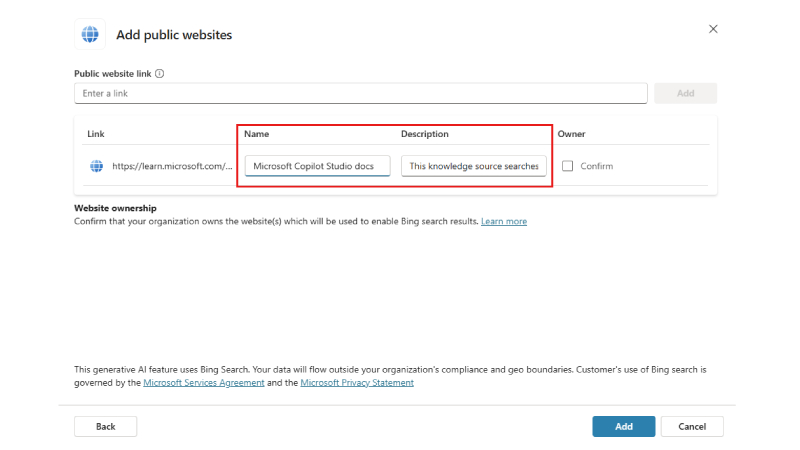The height and width of the screenshot is (450, 800).
Task: Edit the description field text
Action: (473, 166)
